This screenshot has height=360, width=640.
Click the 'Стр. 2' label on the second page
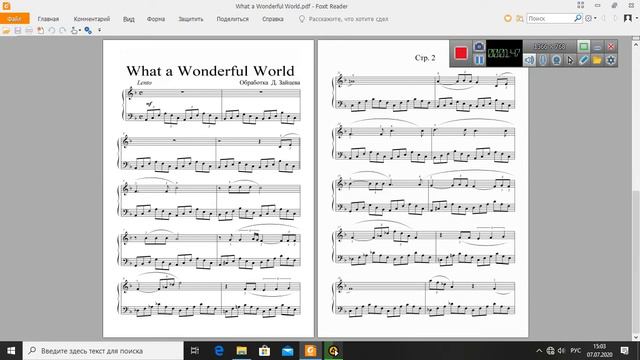[x=425, y=58]
